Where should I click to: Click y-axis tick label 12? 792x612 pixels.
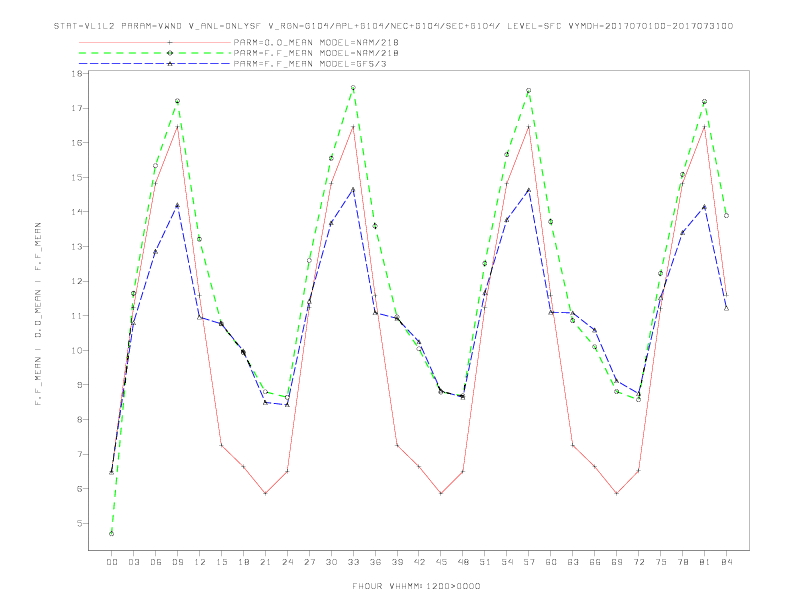click(x=77, y=281)
